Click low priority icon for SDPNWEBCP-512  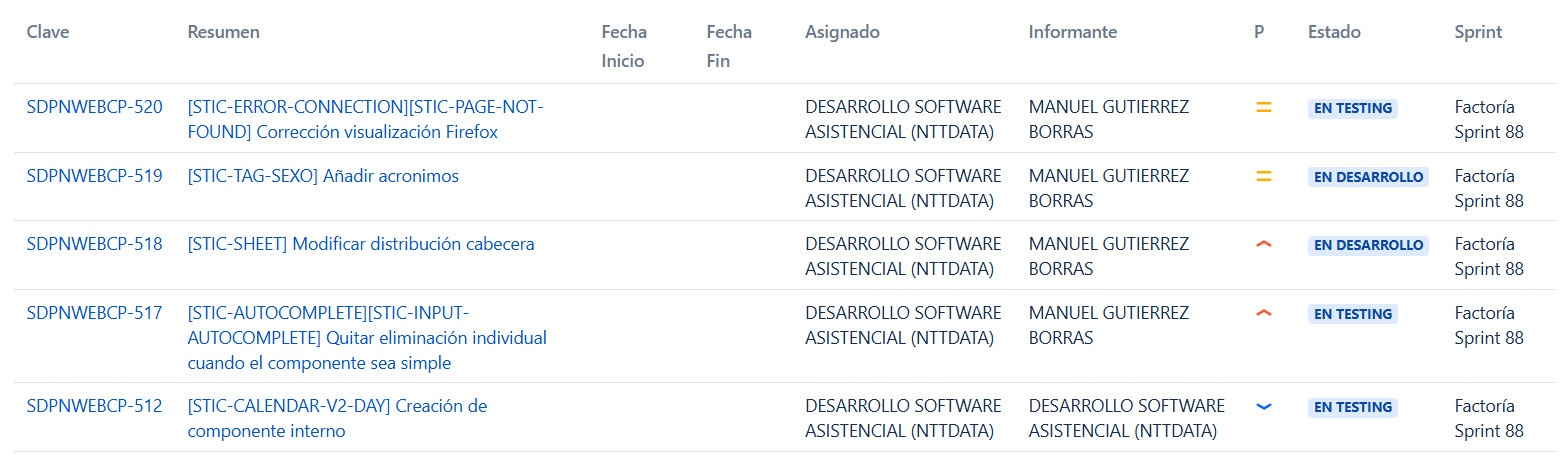(1263, 407)
